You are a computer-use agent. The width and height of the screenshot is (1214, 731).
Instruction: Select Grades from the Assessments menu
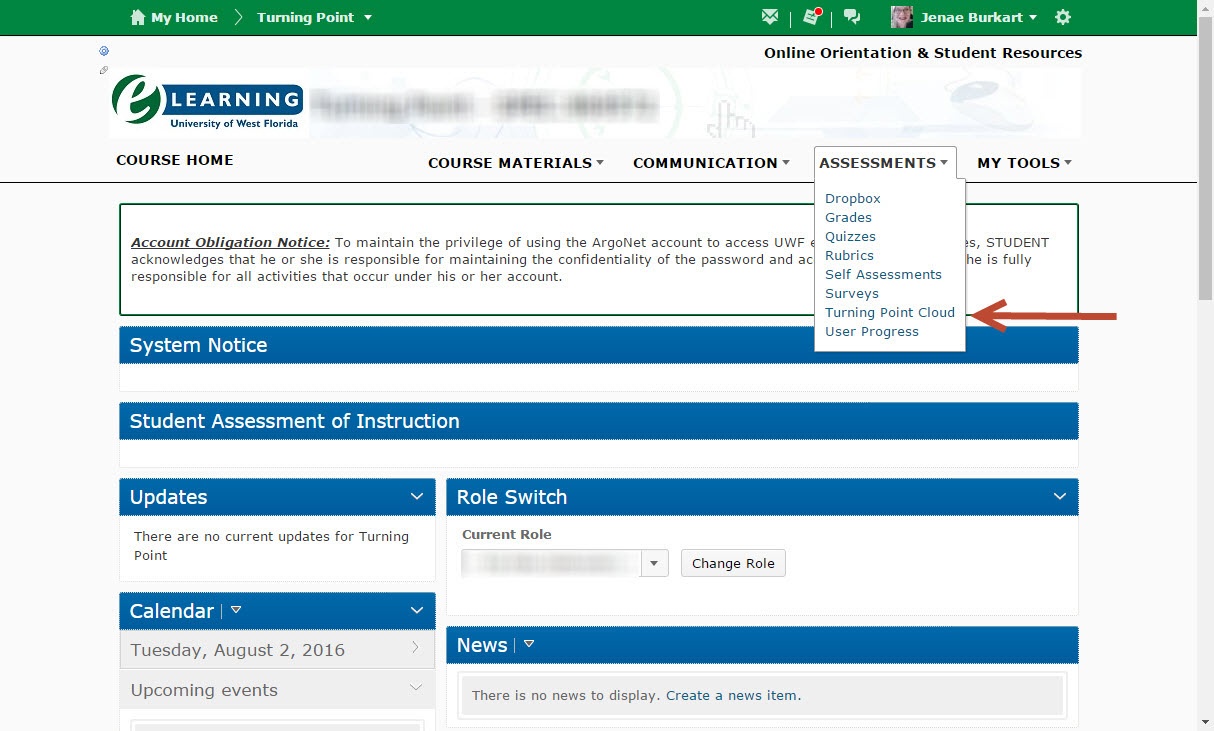coord(848,217)
